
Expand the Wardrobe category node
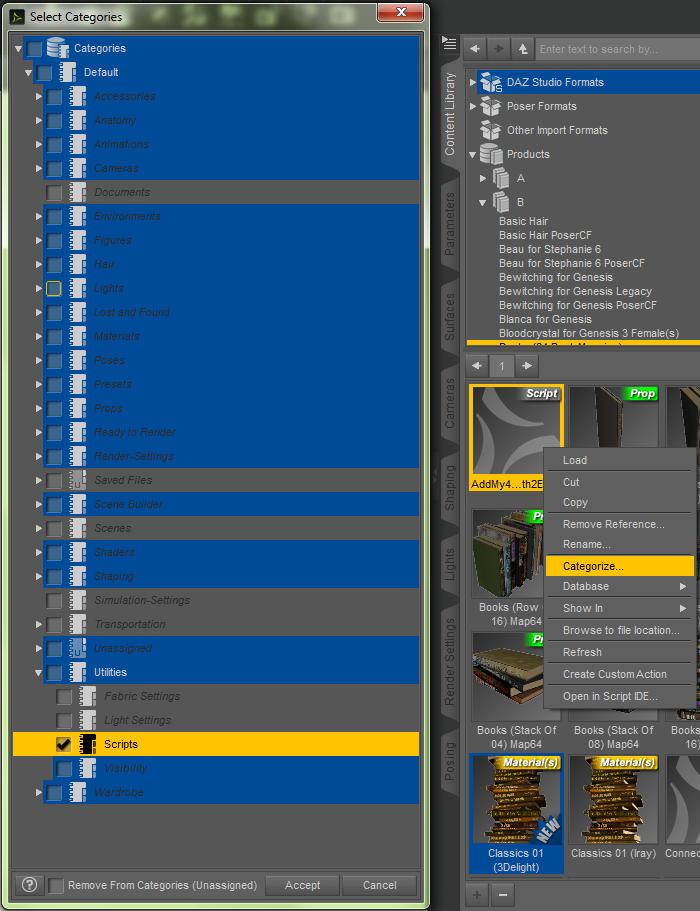38,792
